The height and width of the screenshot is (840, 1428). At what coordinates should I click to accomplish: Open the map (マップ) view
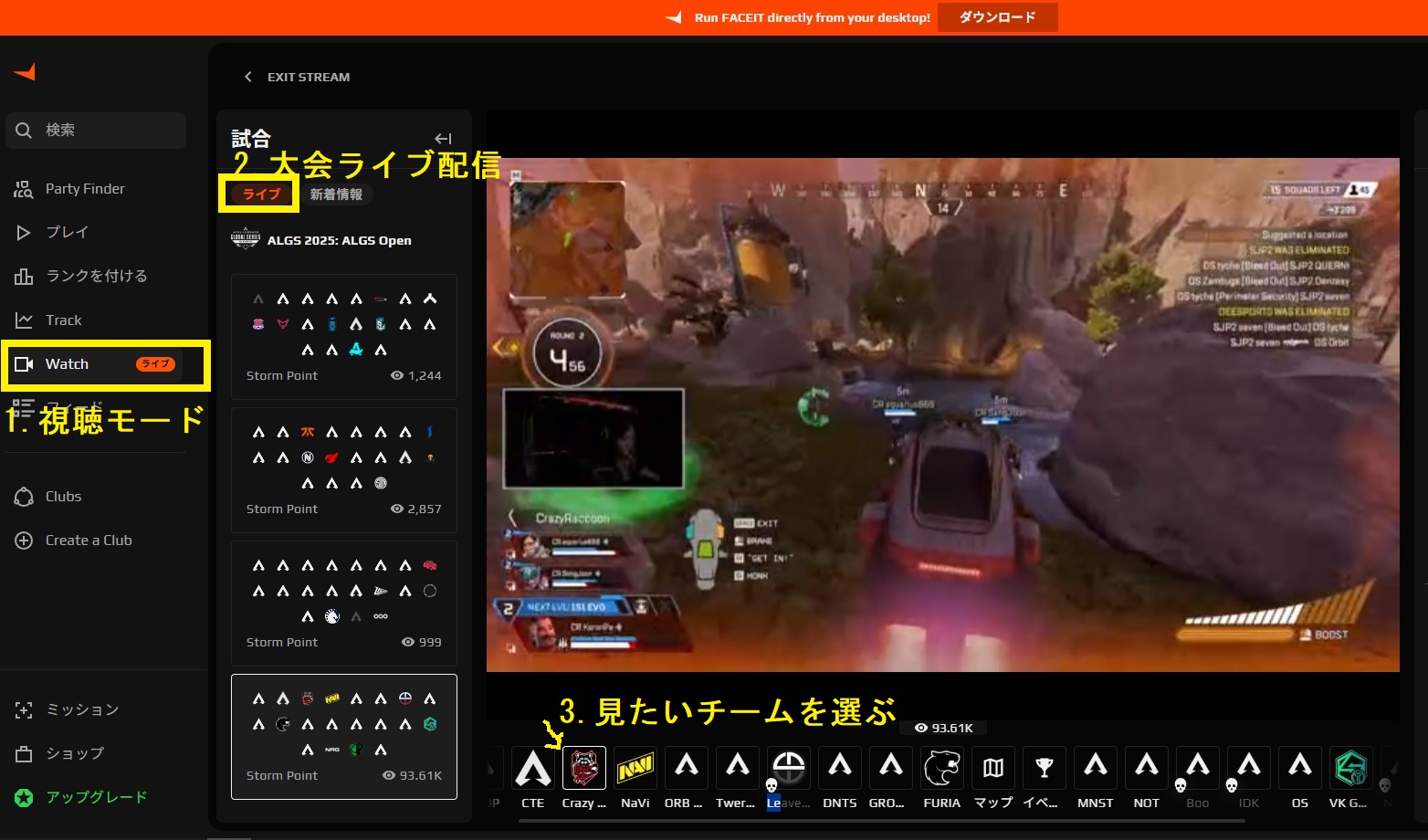(993, 778)
